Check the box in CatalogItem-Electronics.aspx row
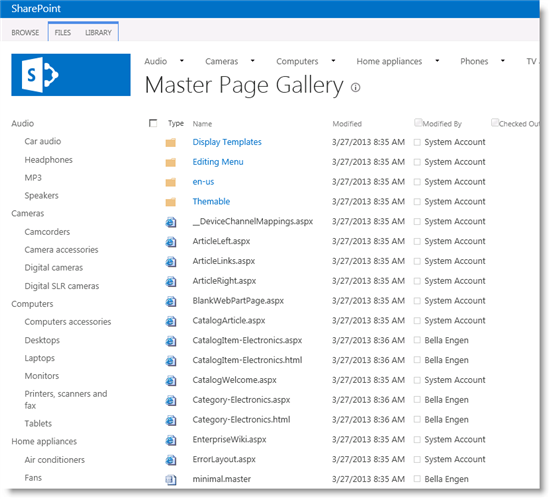Image resolution: width=550 pixels, height=499 pixels. (417, 340)
